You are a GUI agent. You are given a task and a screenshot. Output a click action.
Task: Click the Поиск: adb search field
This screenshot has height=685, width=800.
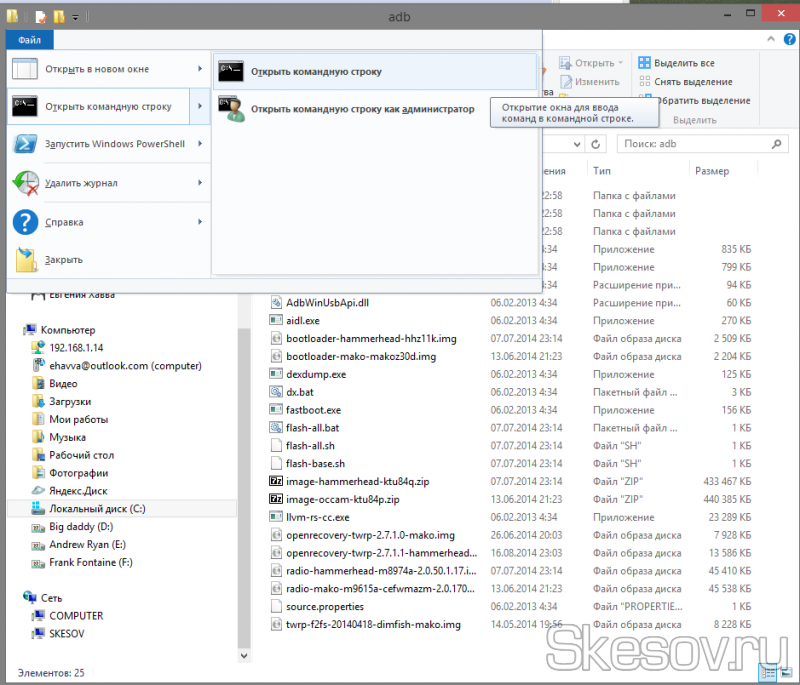[690, 144]
